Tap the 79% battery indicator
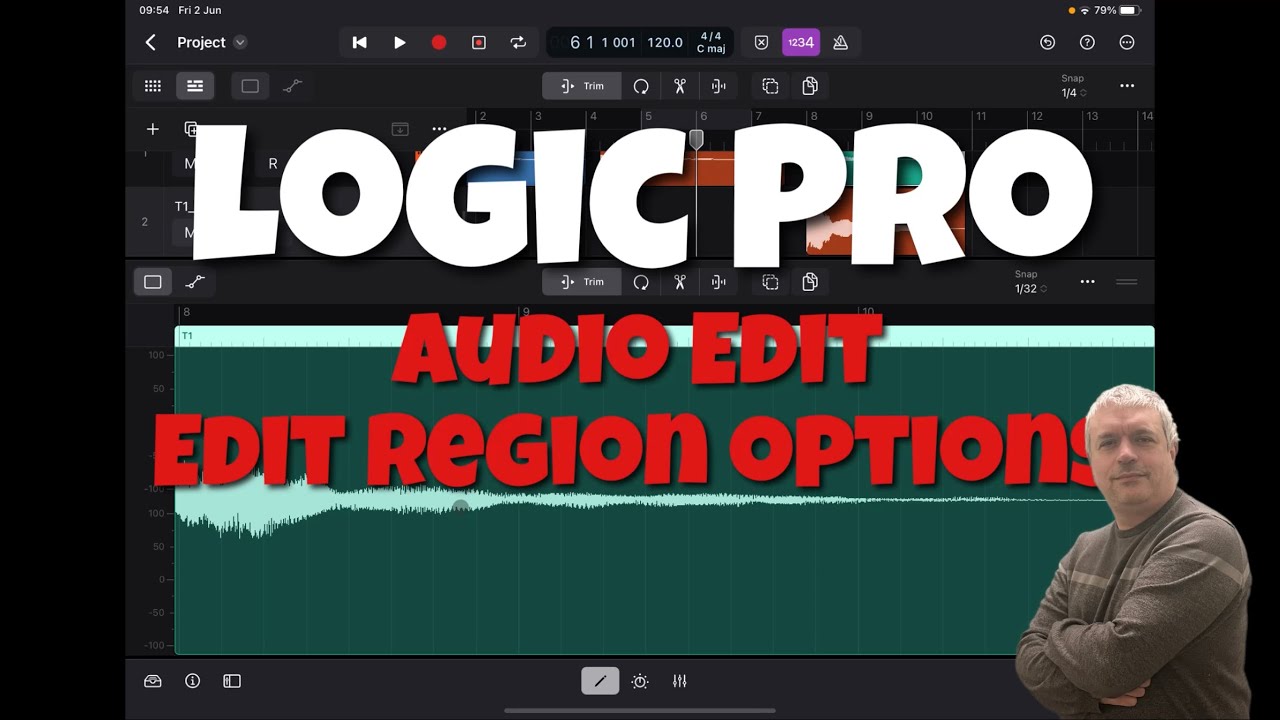The image size is (1280, 720). coord(1116,10)
